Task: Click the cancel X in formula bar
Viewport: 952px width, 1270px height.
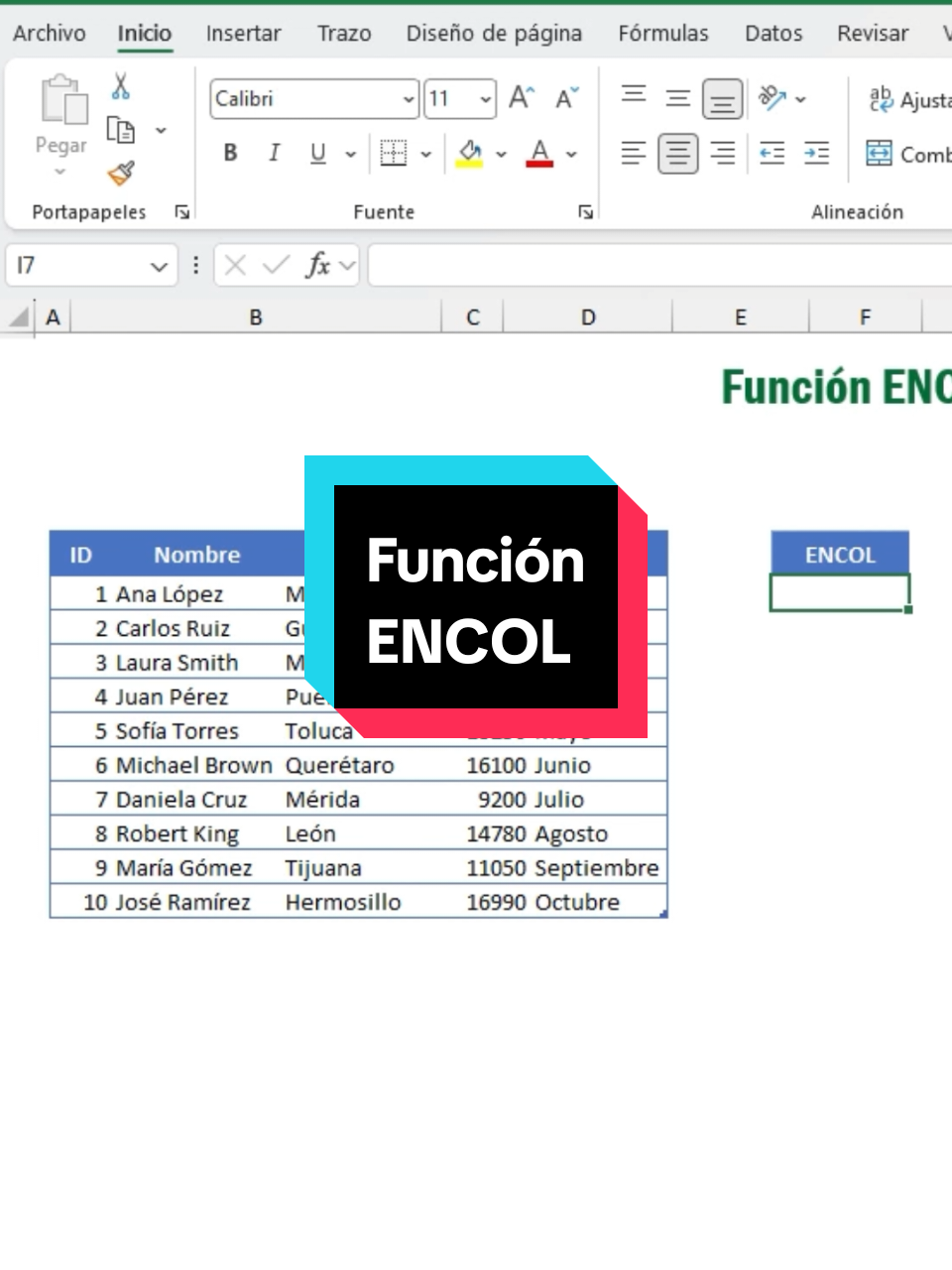Action: click(235, 265)
